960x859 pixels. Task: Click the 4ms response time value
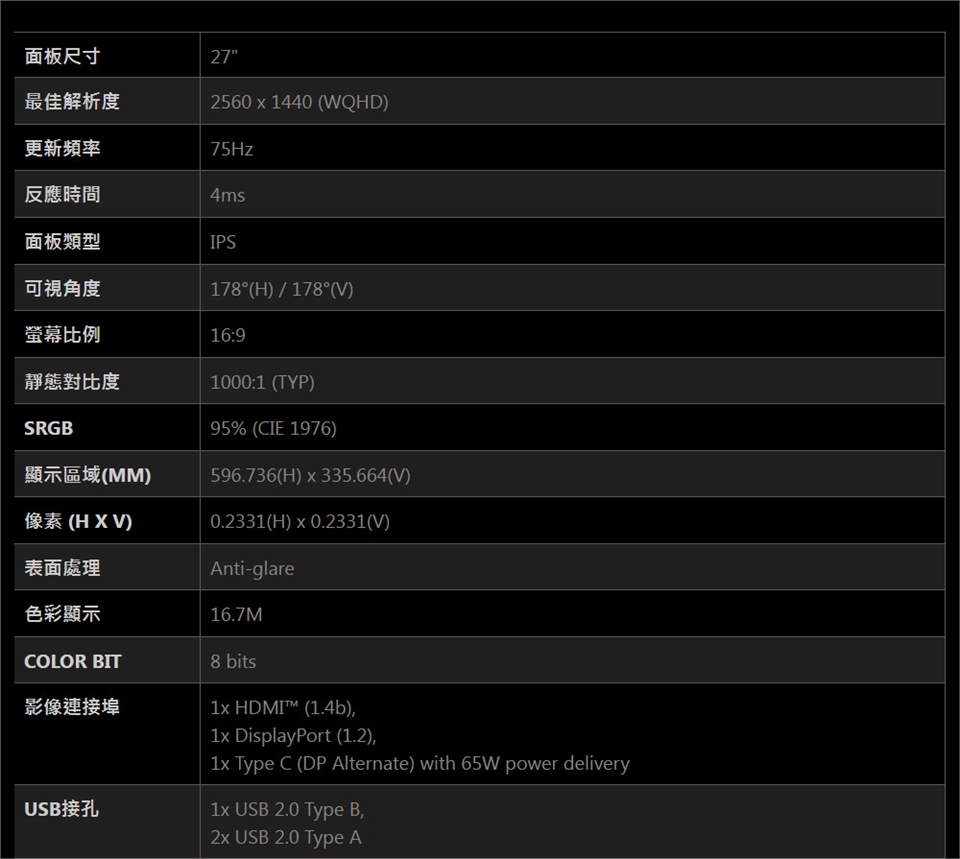[x=227, y=195]
